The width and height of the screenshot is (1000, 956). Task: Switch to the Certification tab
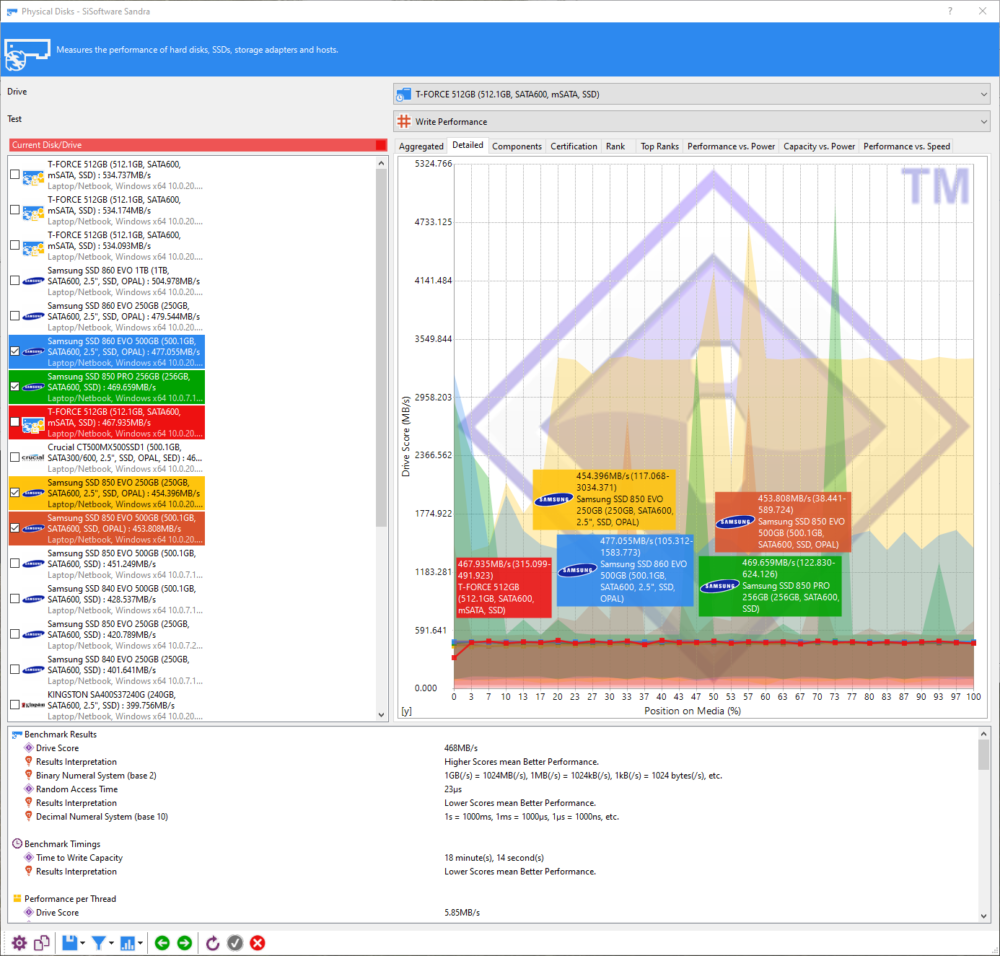click(573, 146)
